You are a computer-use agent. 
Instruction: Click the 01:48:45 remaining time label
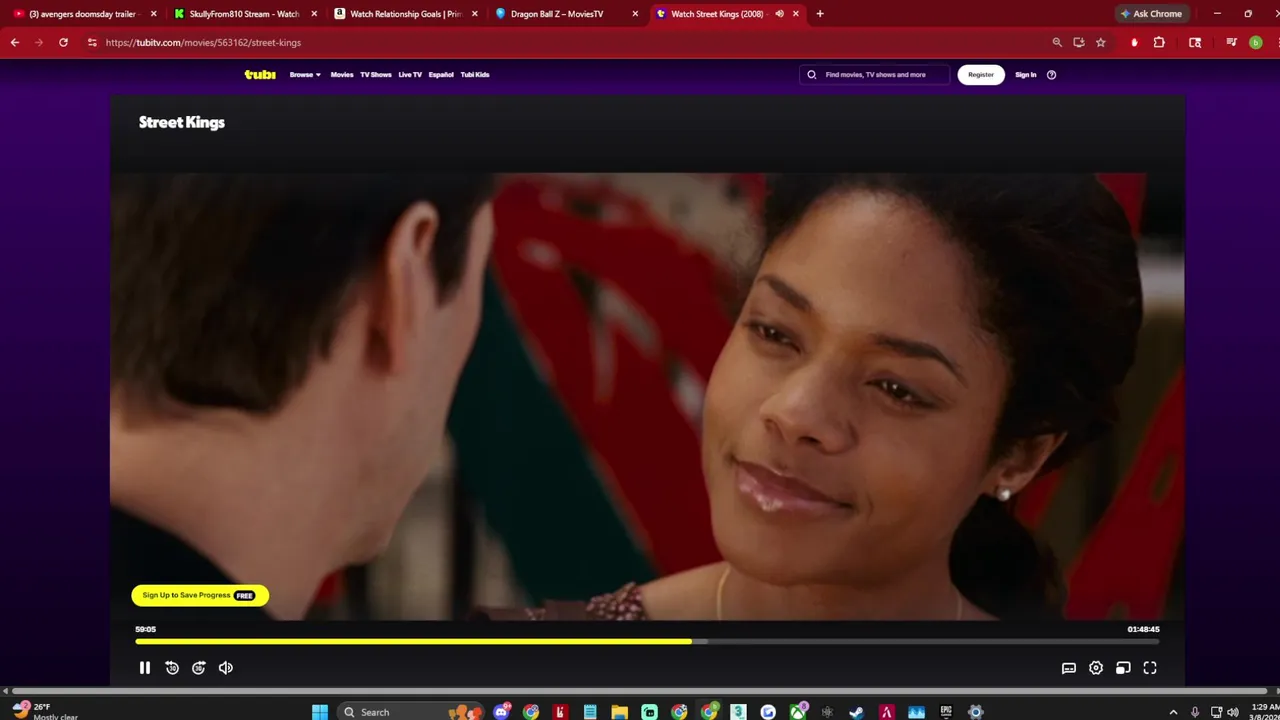(x=1143, y=629)
